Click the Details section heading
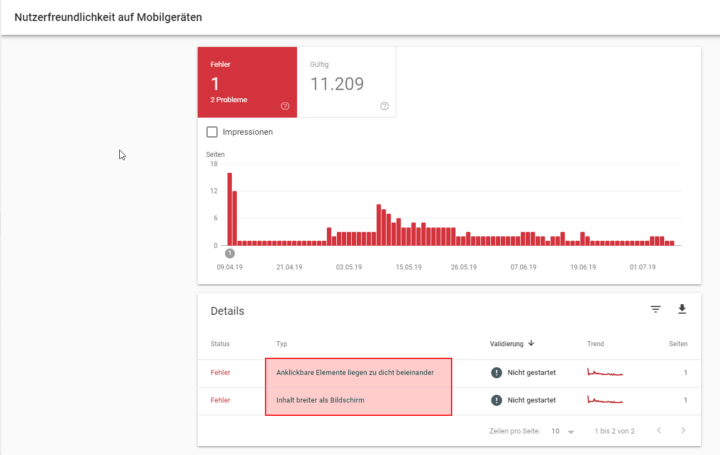Viewport: 720px width, 455px height. click(x=227, y=311)
